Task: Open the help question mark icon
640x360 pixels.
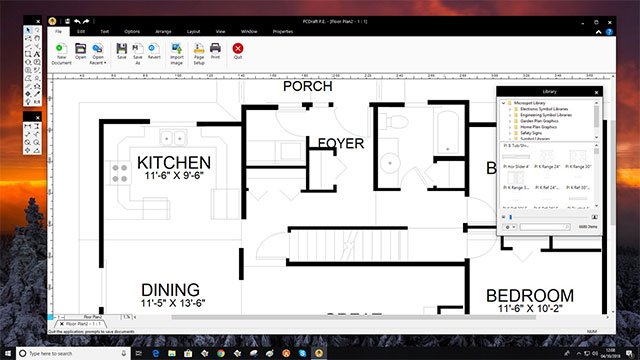Action: 609,32
